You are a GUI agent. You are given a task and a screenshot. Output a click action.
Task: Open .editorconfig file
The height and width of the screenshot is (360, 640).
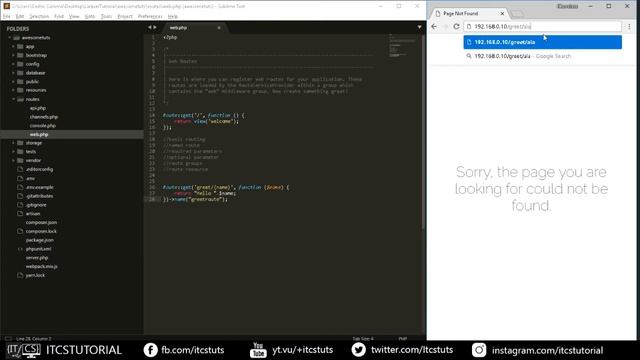pyautogui.click(x=39, y=169)
